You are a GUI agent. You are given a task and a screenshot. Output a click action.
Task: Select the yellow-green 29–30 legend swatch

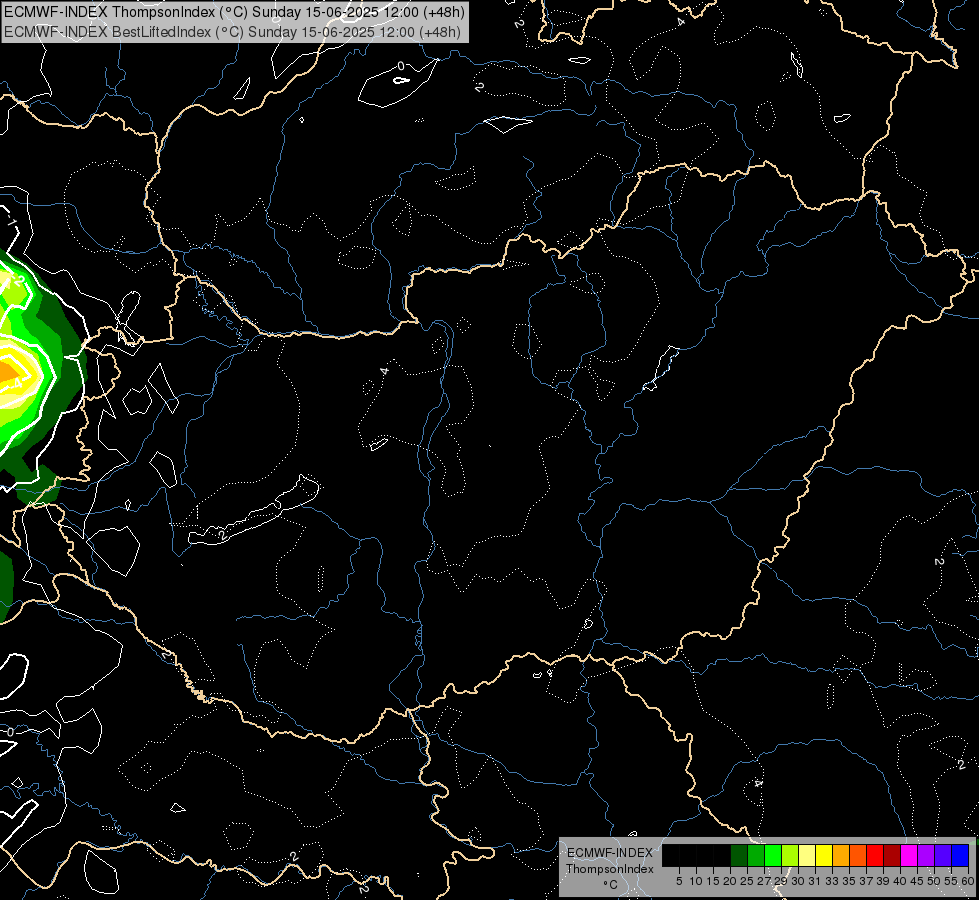tap(789, 856)
